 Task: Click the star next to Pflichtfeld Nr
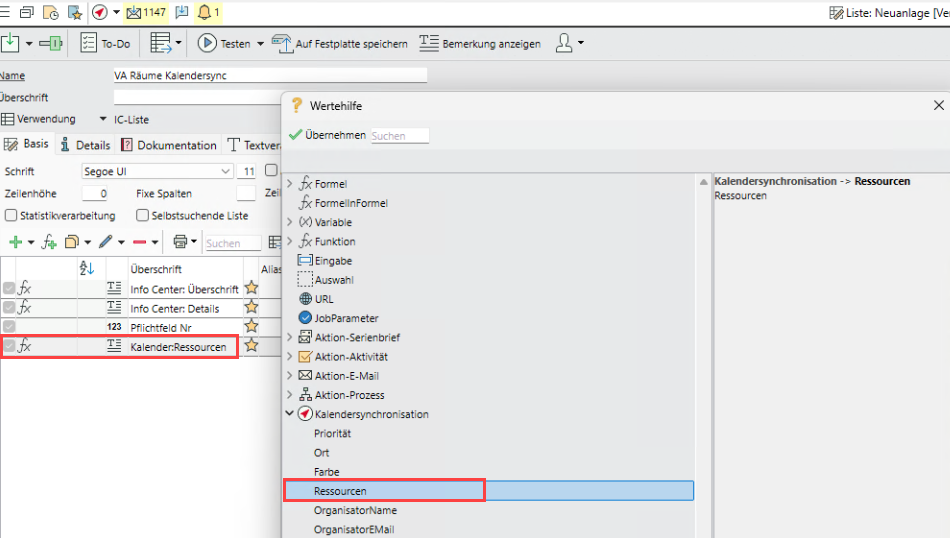point(251,327)
